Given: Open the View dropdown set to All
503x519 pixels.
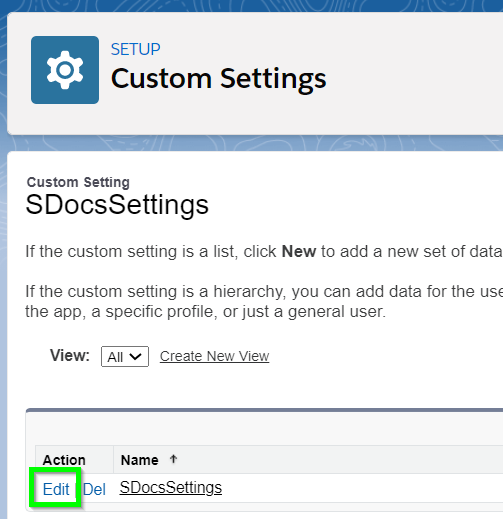Looking at the screenshot, I should 125,357.
